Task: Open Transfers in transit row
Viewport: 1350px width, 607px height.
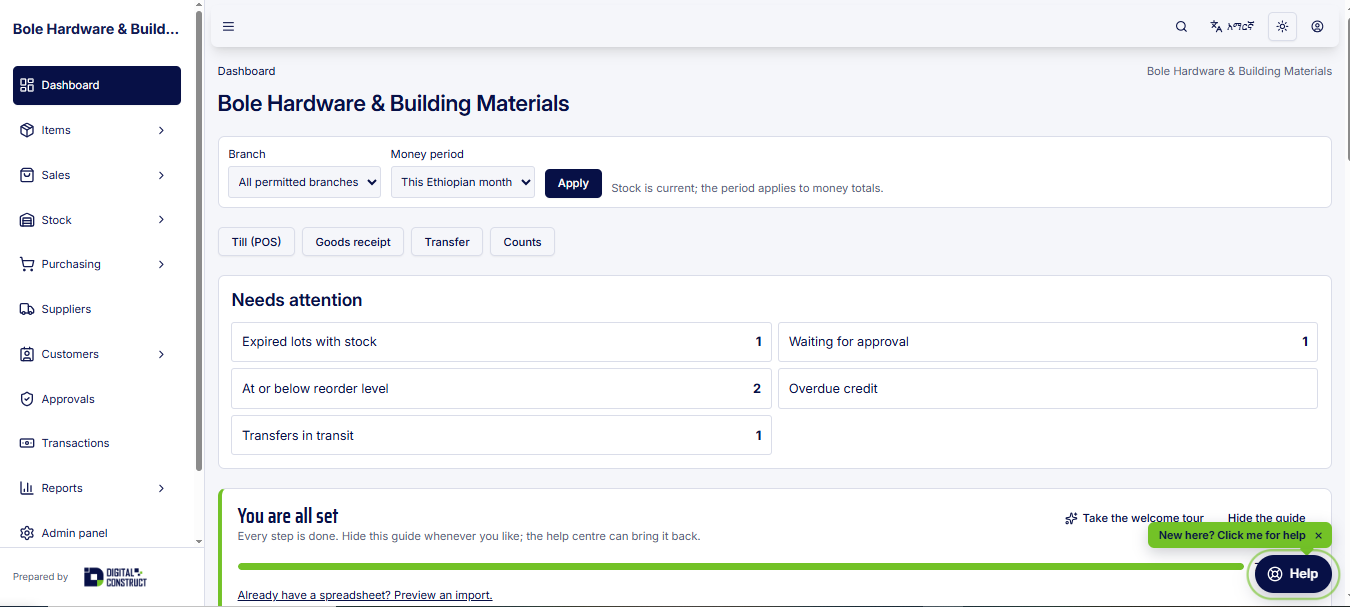Action: coord(501,436)
